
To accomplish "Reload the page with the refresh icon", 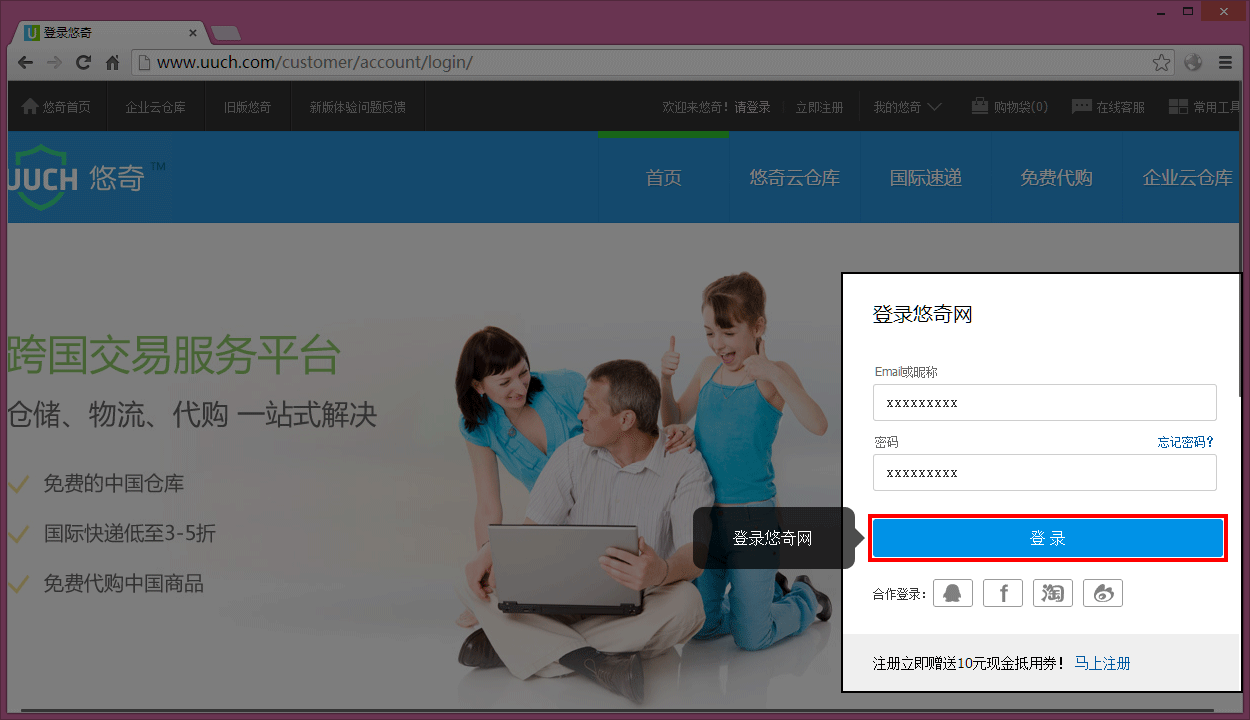I will (x=84, y=62).
